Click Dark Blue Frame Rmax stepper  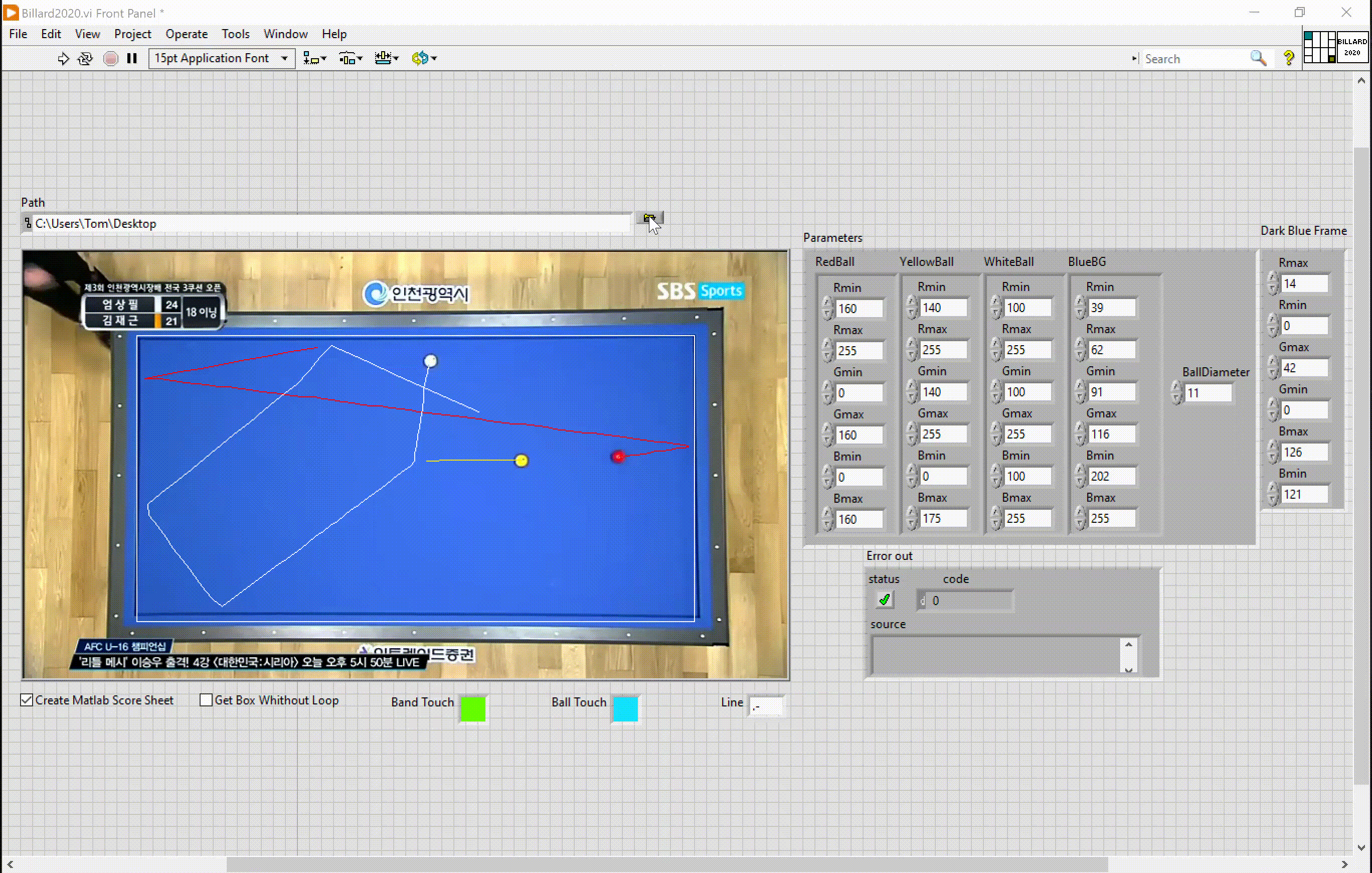[x=1272, y=283]
